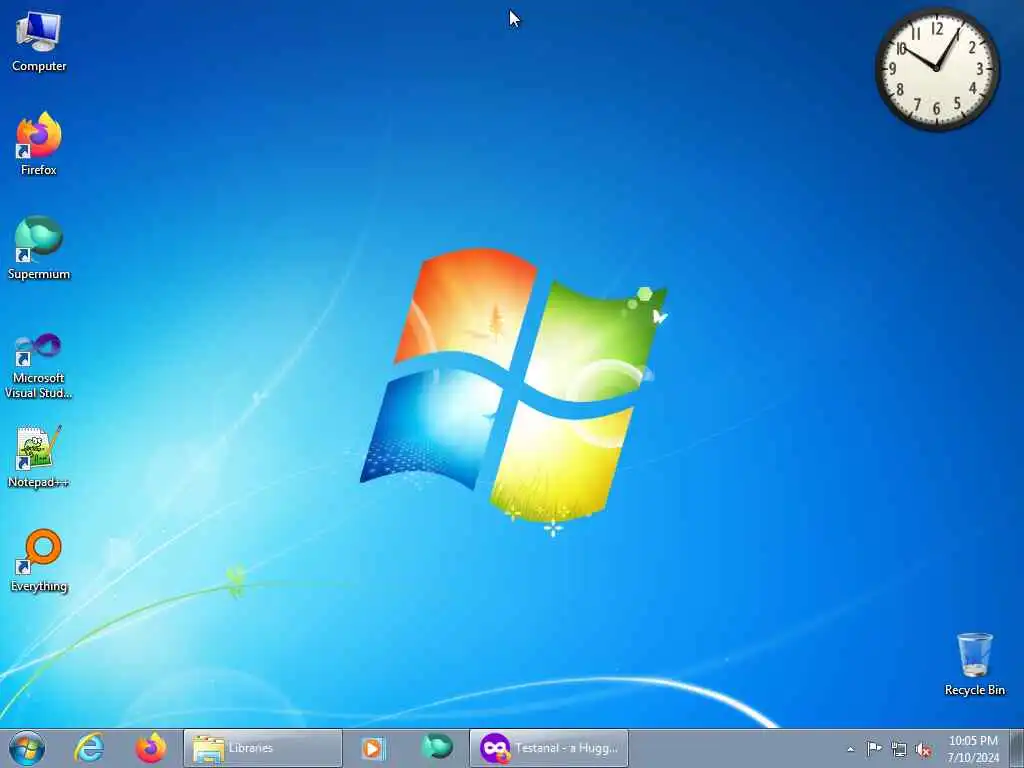
Task: Open the 10:05 PM date and time
Action: [973, 748]
